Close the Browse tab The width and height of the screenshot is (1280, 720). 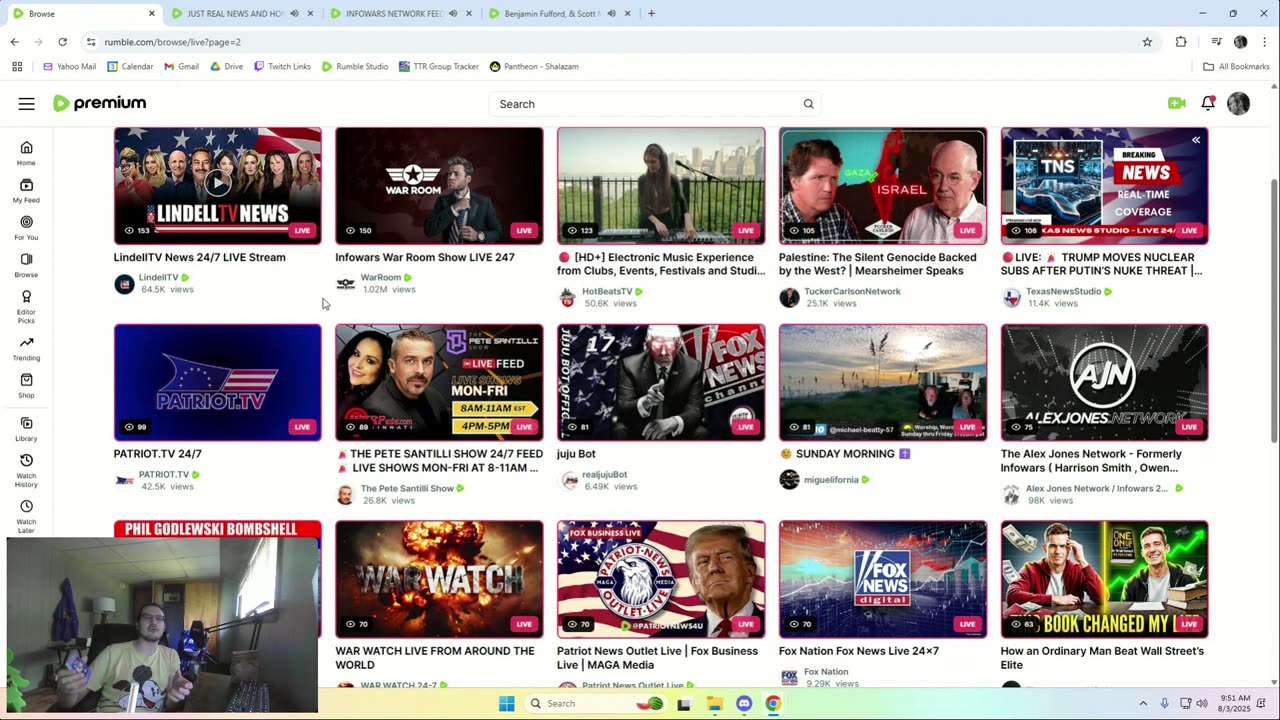(x=152, y=14)
